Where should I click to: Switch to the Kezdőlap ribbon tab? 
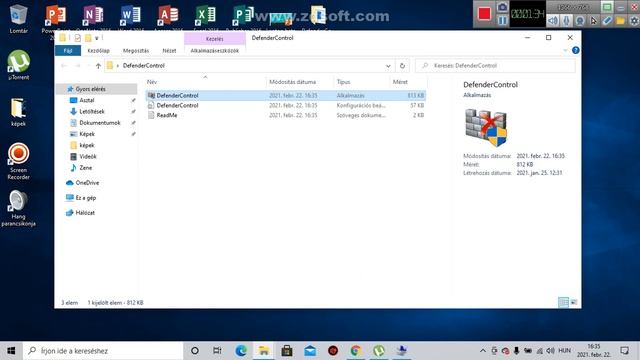click(x=98, y=51)
